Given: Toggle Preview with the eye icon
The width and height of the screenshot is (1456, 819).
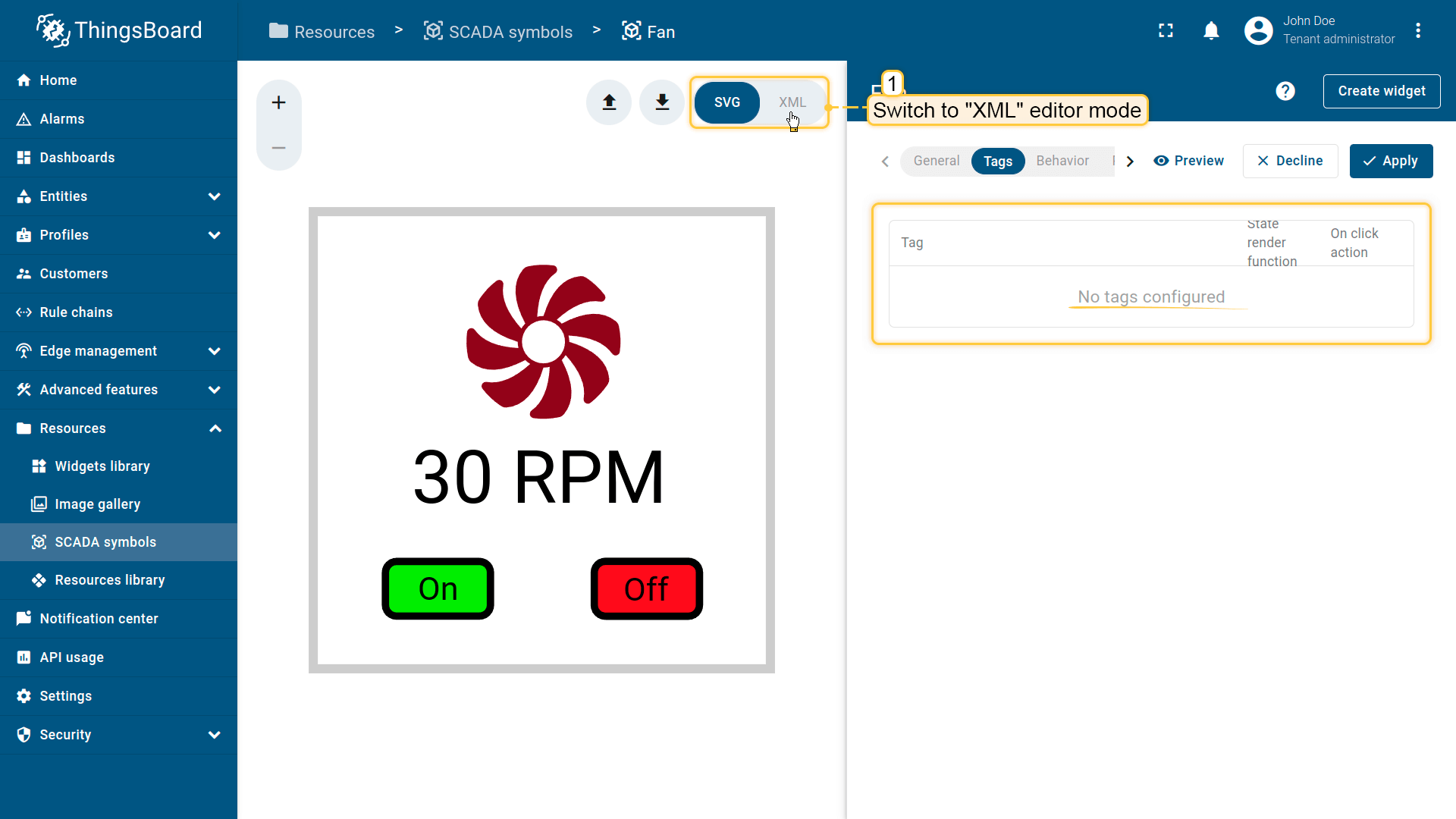Looking at the screenshot, I should click(x=1188, y=161).
